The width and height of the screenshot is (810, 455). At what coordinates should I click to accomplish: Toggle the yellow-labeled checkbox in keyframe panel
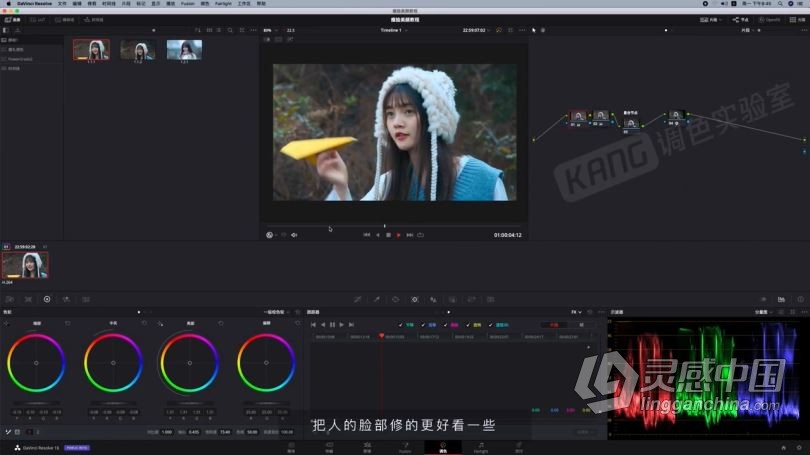pyautogui.click(x=468, y=325)
